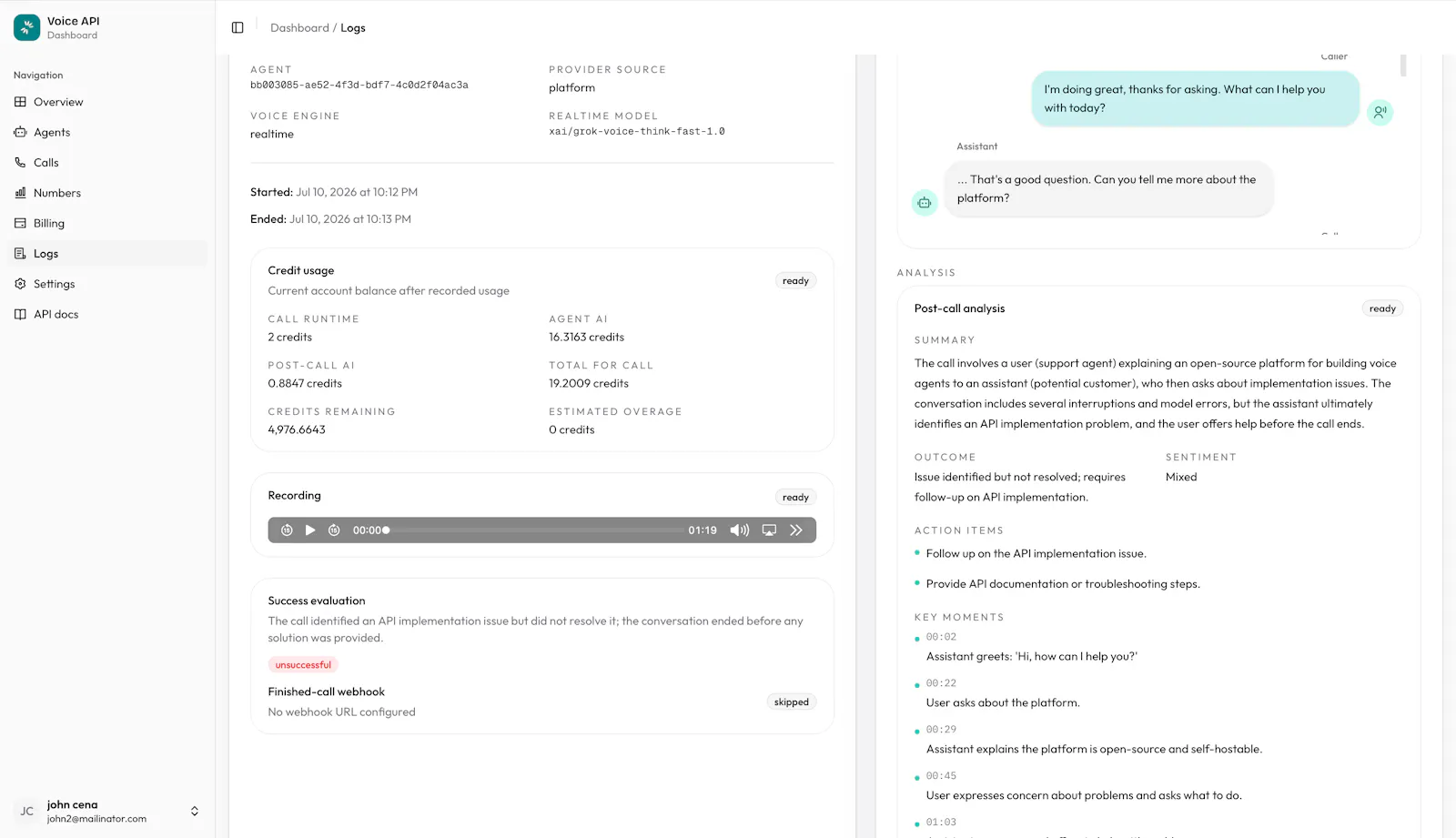Click 'Provide API documentation or troubleshooting steps'
Screen dimensions: 1456x838
1063,584
